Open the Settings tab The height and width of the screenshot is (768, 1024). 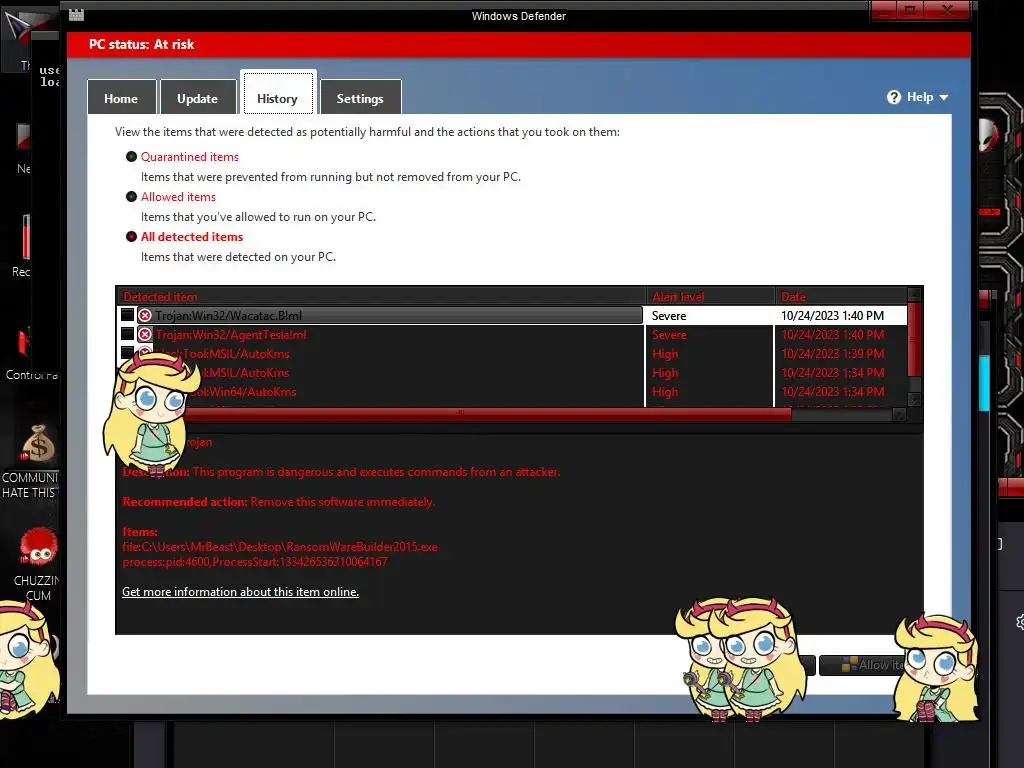360,98
